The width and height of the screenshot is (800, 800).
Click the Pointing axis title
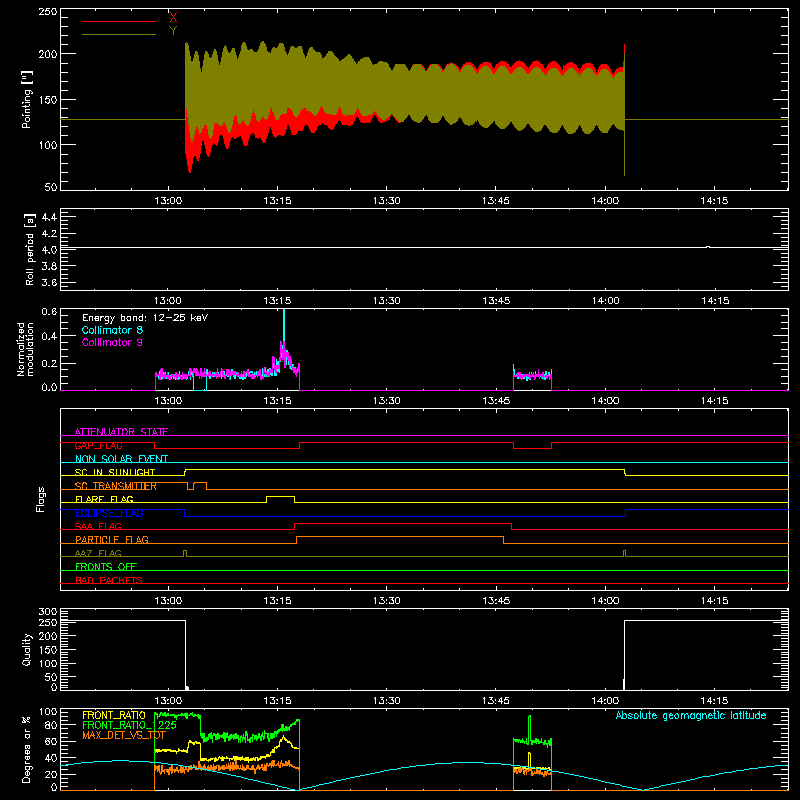[x=27, y=100]
